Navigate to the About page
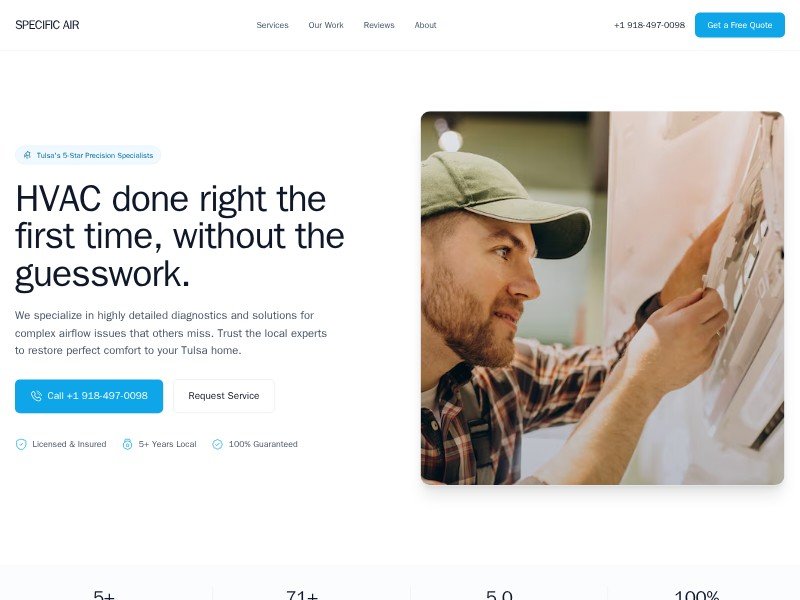 point(426,25)
